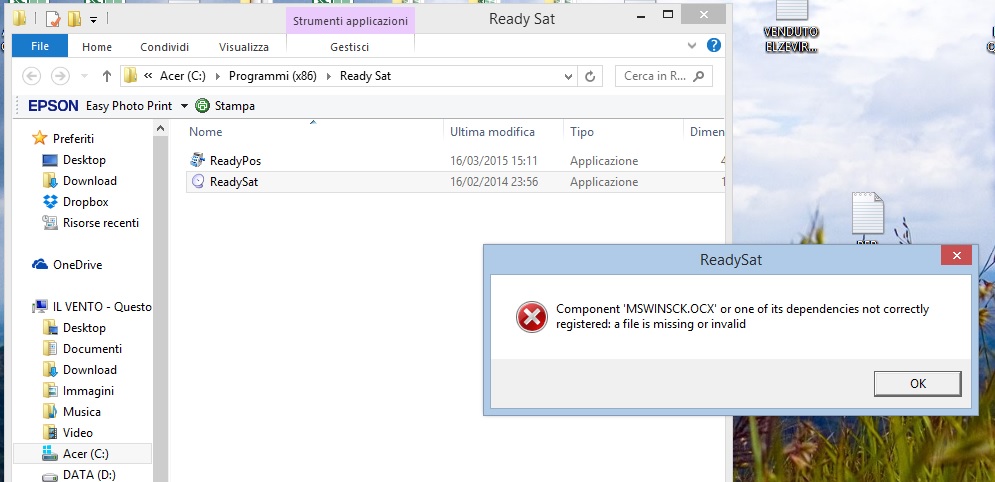Go forward with the forward arrow button

(x=60, y=76)
